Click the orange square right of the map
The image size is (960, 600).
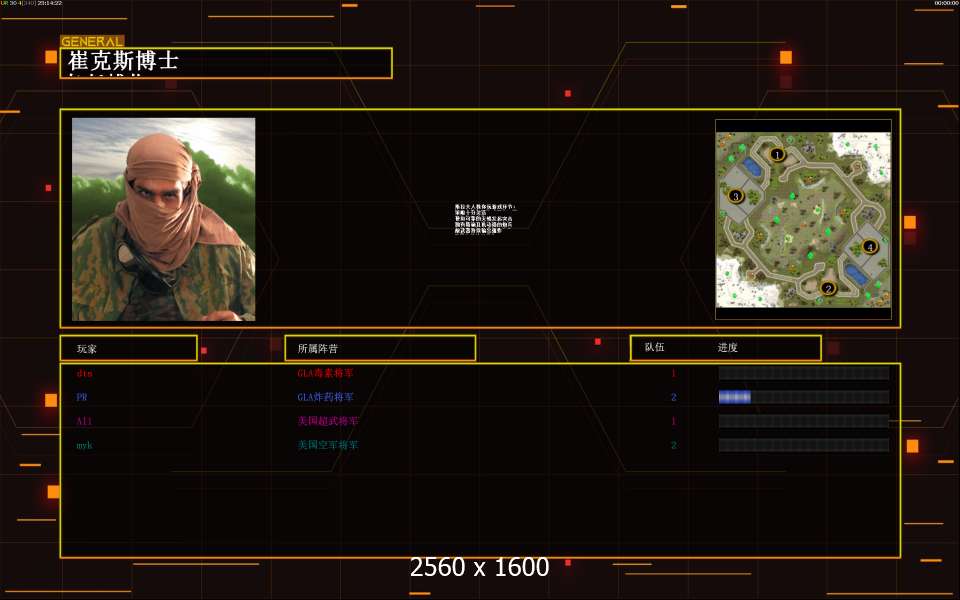[910, 222]
